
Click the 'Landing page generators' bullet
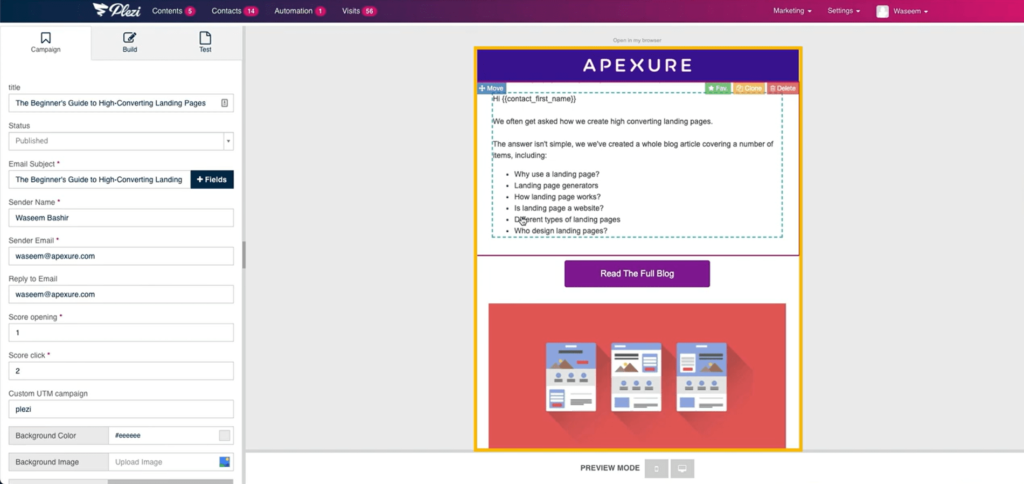tap(556, 186)
